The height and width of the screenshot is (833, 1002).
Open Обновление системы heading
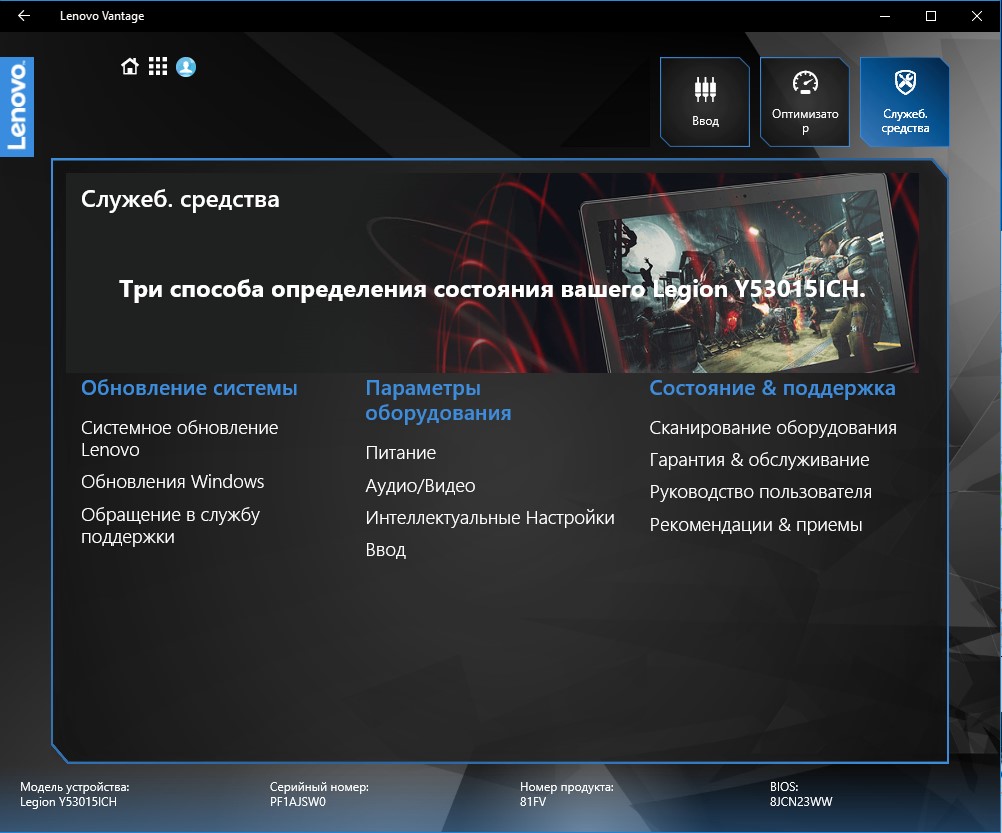pyautogui.click(x=189, y=388)
